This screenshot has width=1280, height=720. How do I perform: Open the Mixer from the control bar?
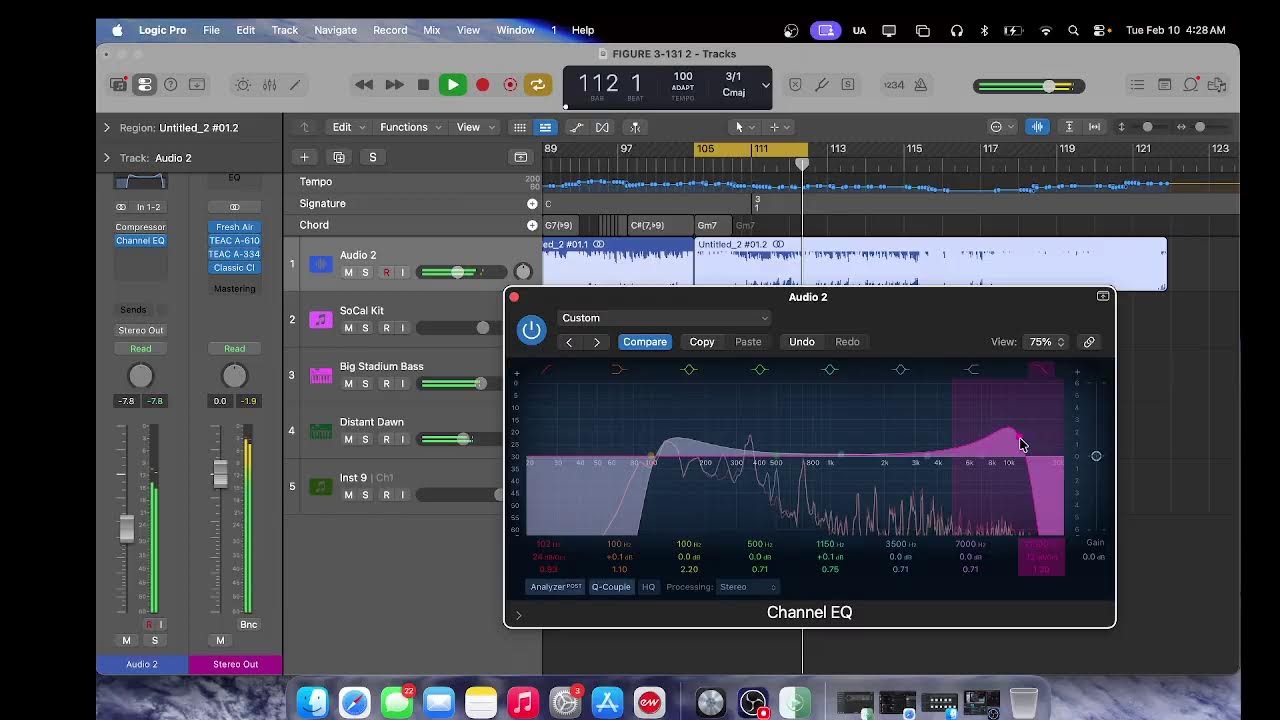click(x=269, y=85)
